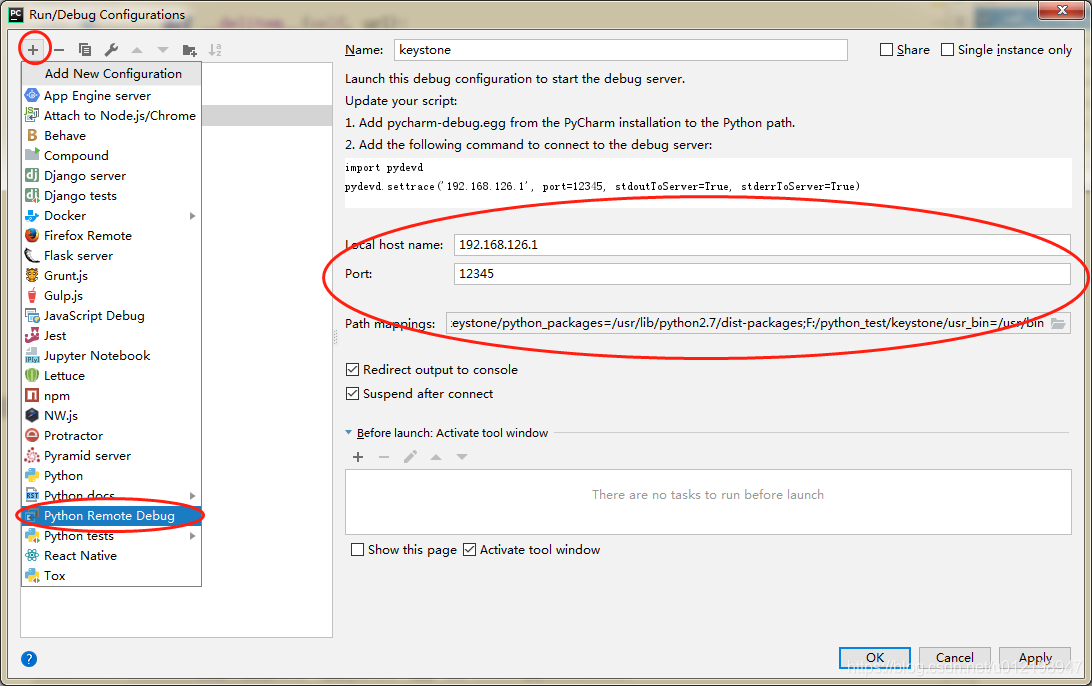The height and width of the screenshot is (686, 1092).
Task: Choose NW.js configuration
Action: [111, 416]
